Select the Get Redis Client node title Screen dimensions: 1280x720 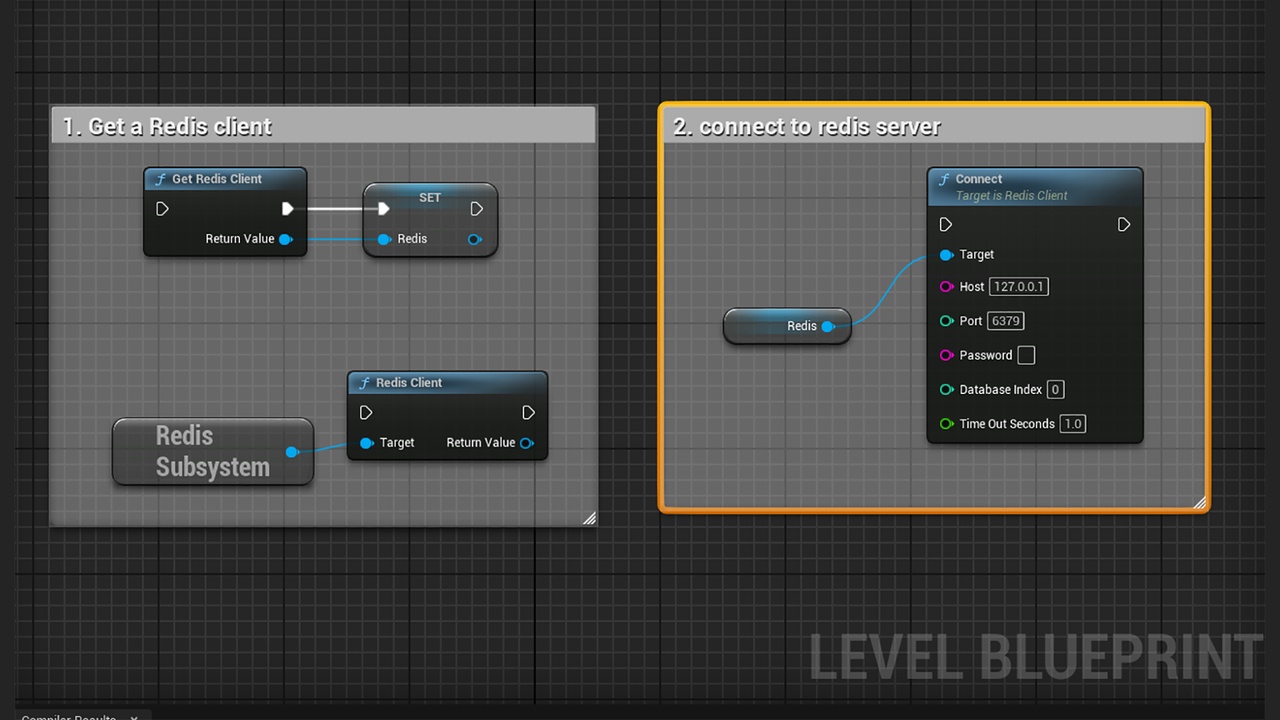[217, 179]
